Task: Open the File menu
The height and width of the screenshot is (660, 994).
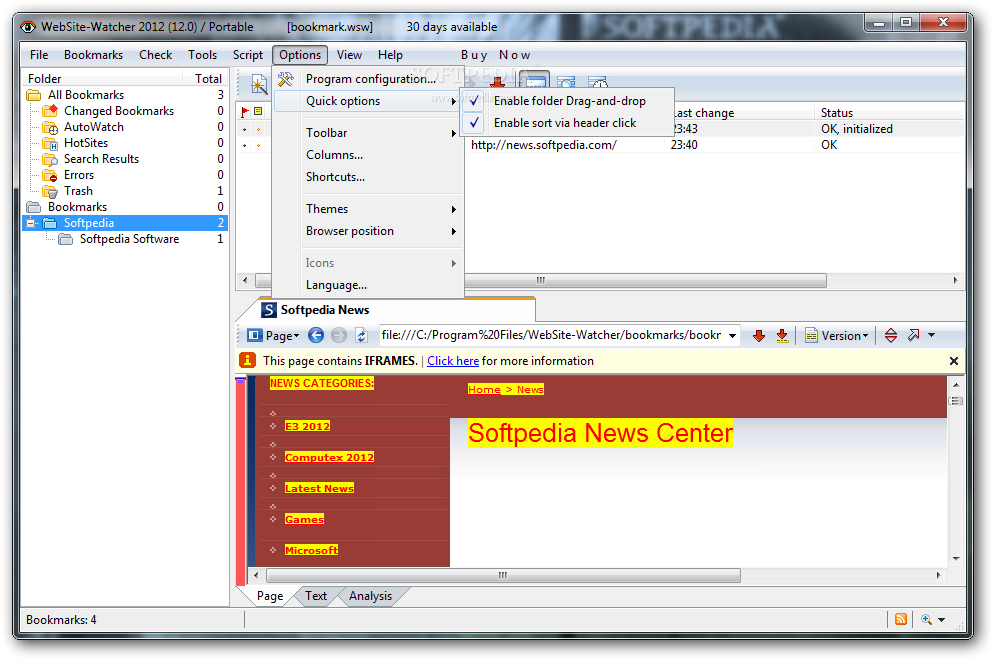Action: [39, 55]
